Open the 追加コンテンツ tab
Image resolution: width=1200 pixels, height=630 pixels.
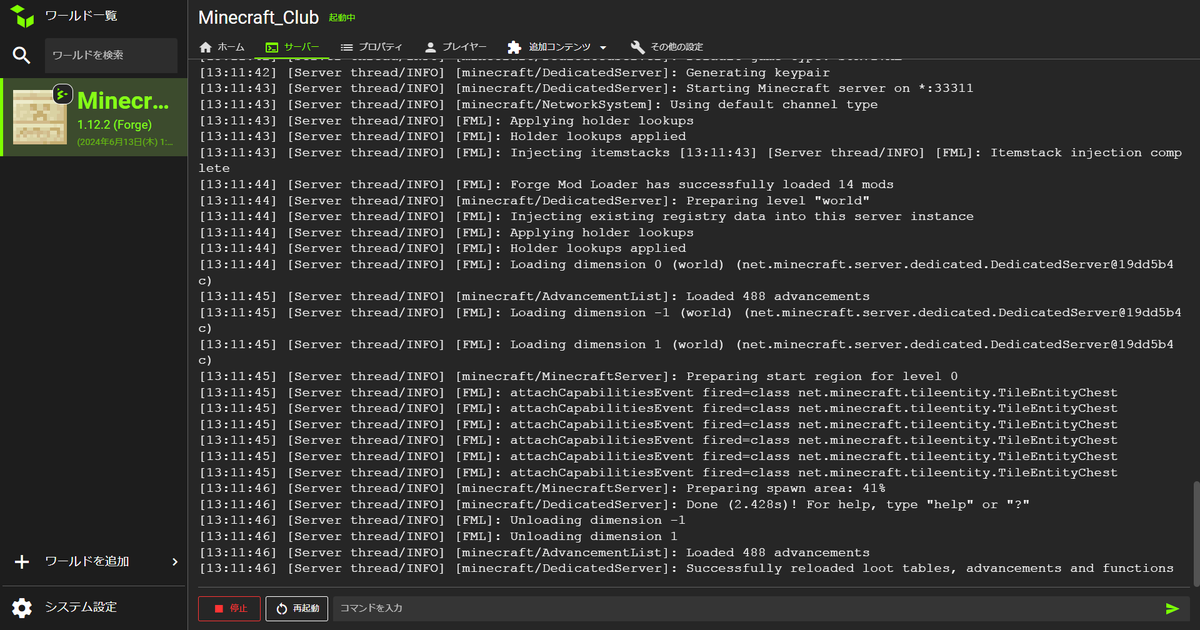[x=558, y=47]
